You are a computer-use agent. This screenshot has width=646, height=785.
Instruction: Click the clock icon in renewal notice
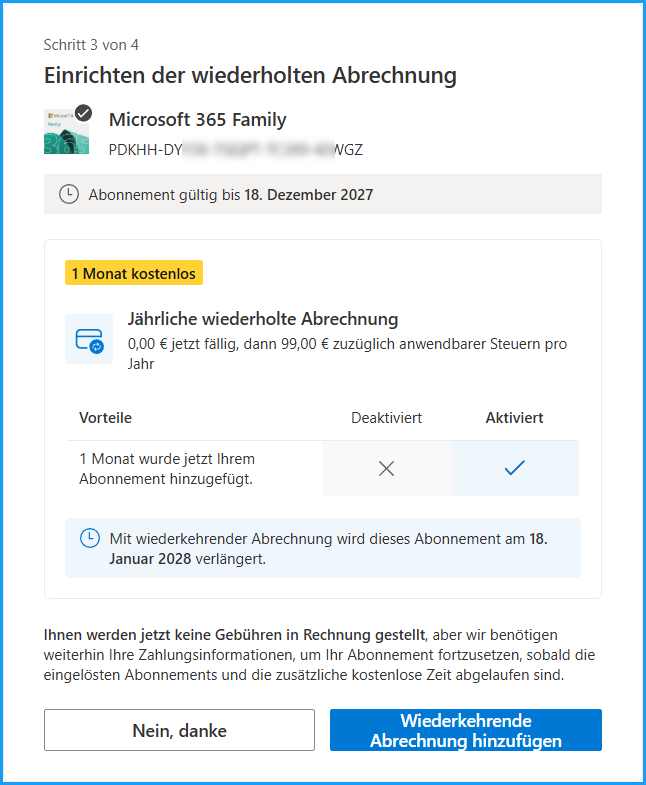pos(90,538)
